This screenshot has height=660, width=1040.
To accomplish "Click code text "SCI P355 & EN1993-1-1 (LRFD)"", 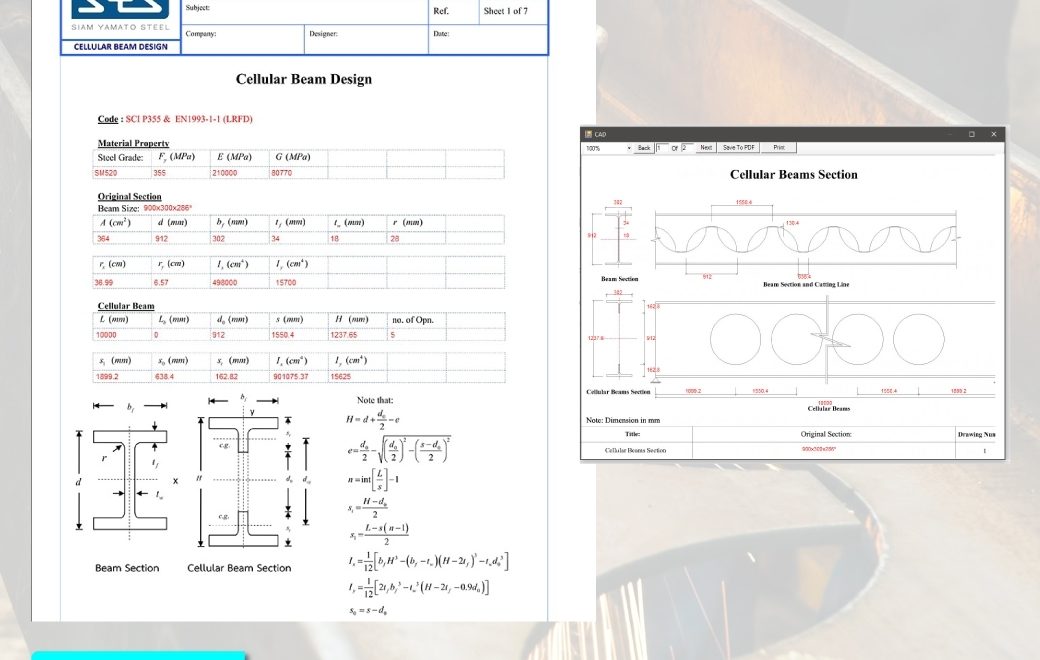I will tap(189, 119).
